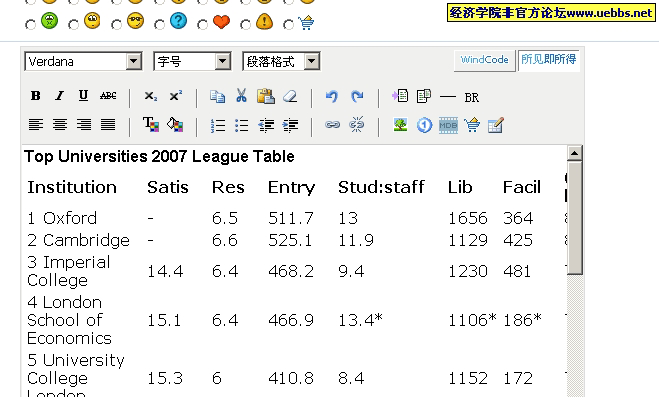Click the blue circled number 1 icon
Screen dimensions: 659x397
424,125
